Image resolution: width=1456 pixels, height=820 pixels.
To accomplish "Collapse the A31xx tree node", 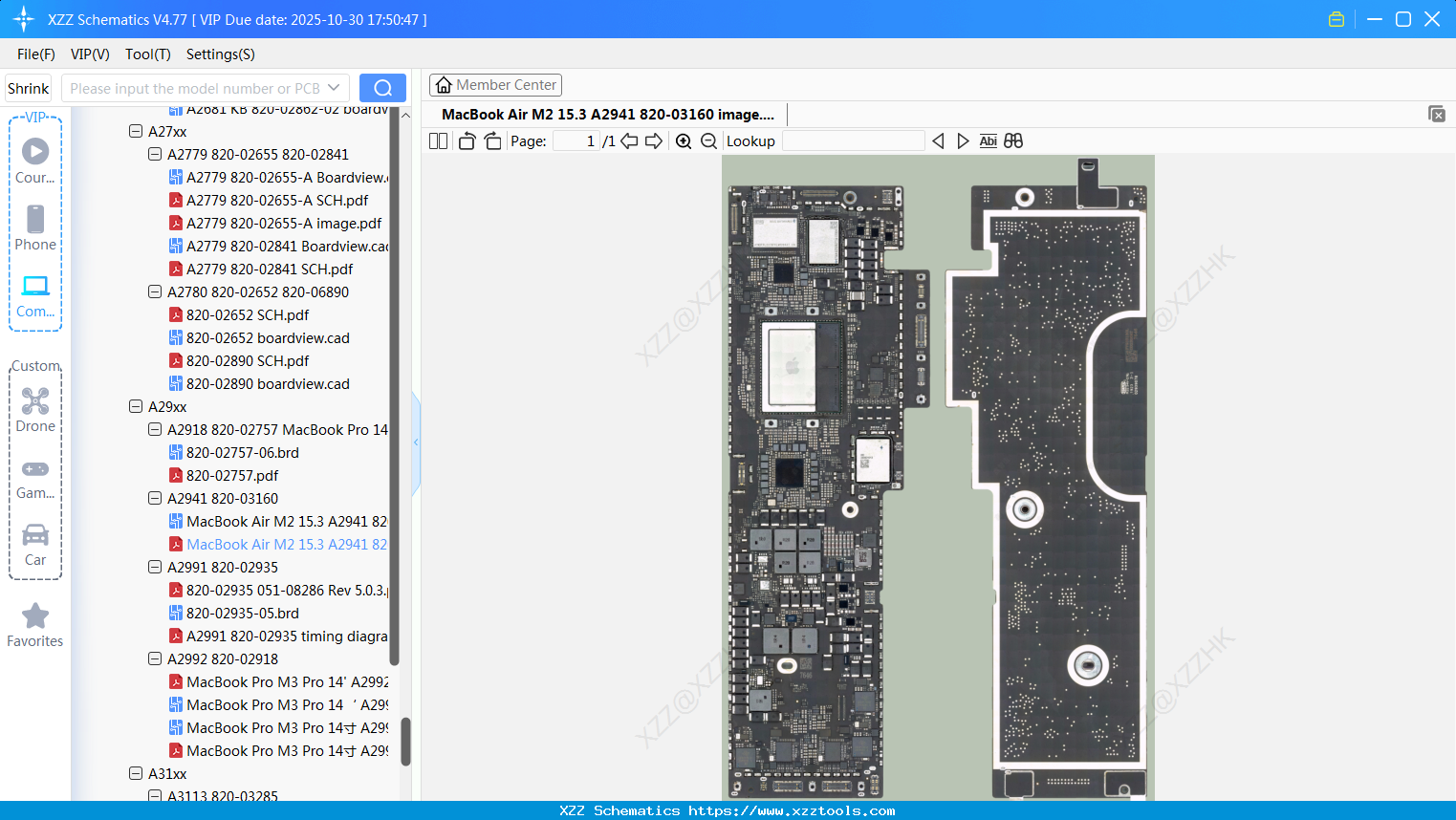I will [136, 774].
